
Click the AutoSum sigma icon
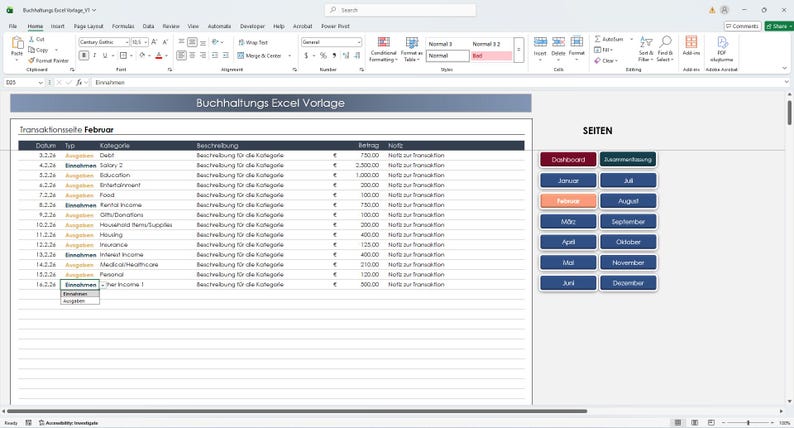click(598, 39)
